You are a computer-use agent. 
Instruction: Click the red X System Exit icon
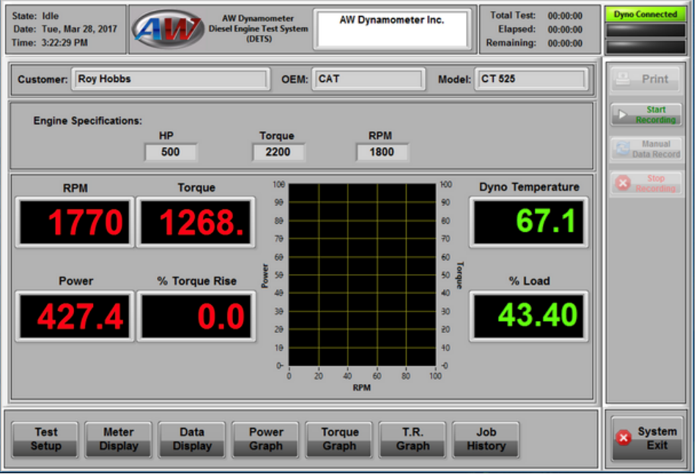point(624,438)
